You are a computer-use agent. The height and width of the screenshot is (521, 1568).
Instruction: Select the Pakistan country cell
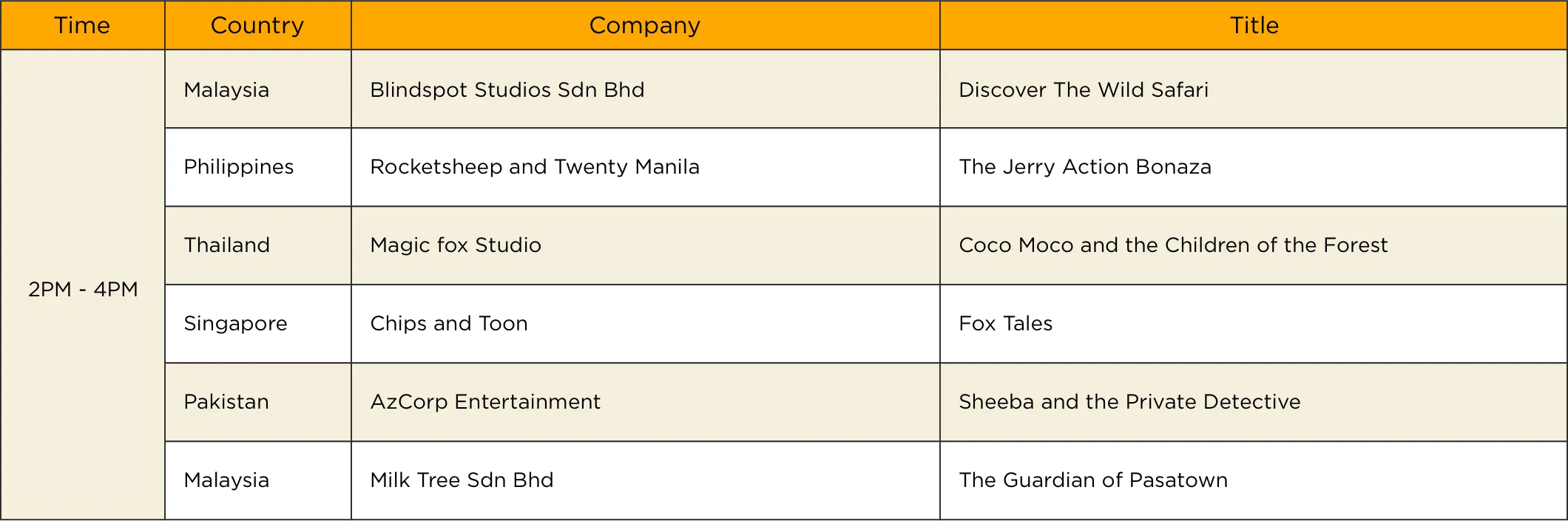[x=226, y=402]
